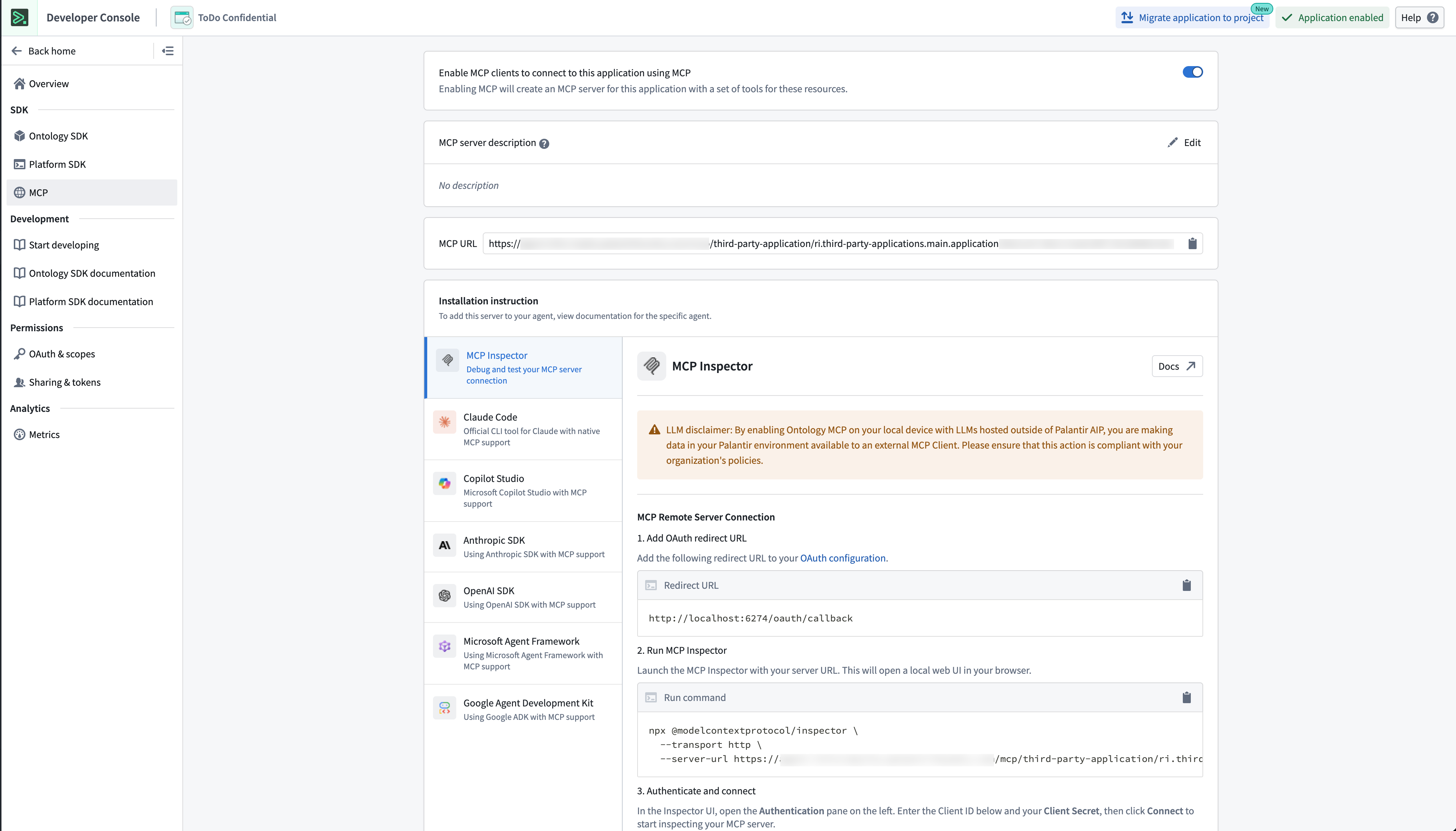The width and height of the screenshot is (1456, 831).
Task: Select Claude Code installation instructions
Action: pos(523,429)
